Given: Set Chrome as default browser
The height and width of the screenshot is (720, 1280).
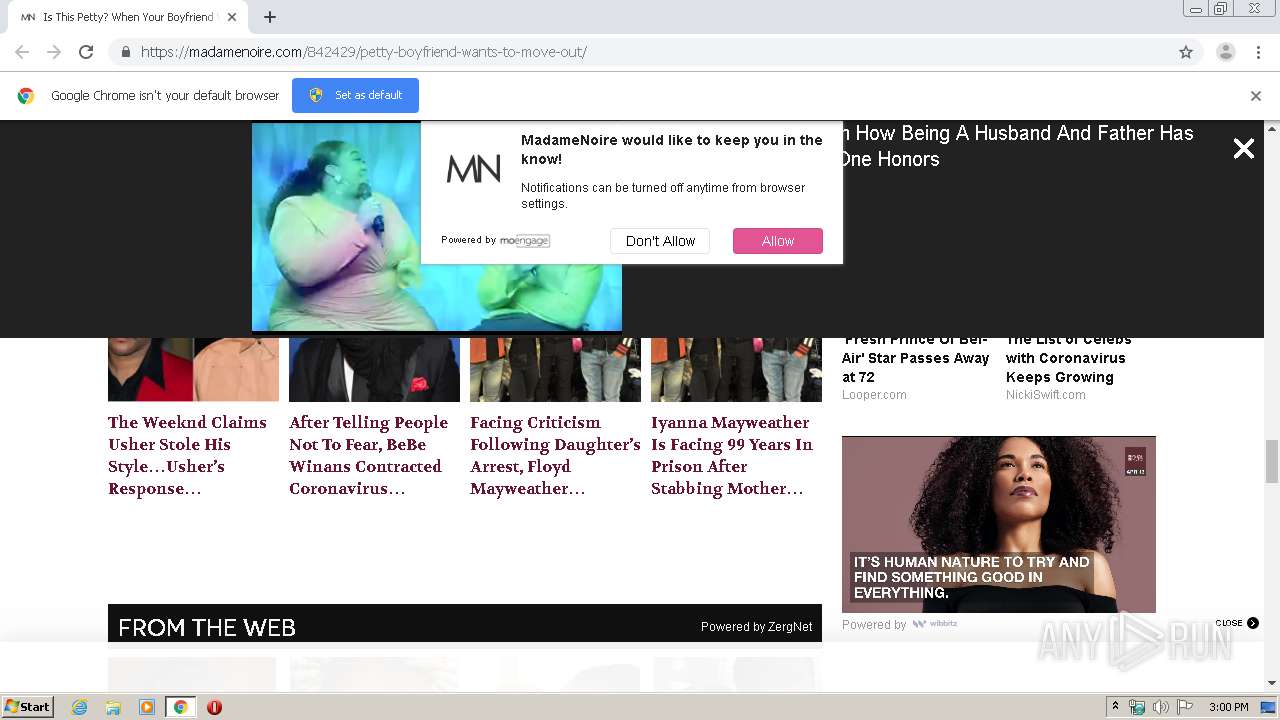Looking at the screenshot, I should [355, 95].
